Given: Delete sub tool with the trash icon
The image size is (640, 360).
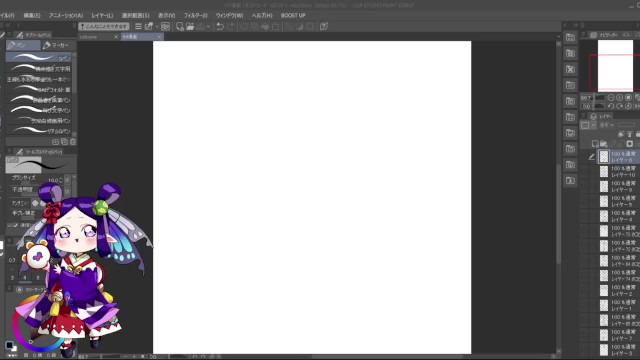Looking at the screenshot, I should click(x=73, y=142).
